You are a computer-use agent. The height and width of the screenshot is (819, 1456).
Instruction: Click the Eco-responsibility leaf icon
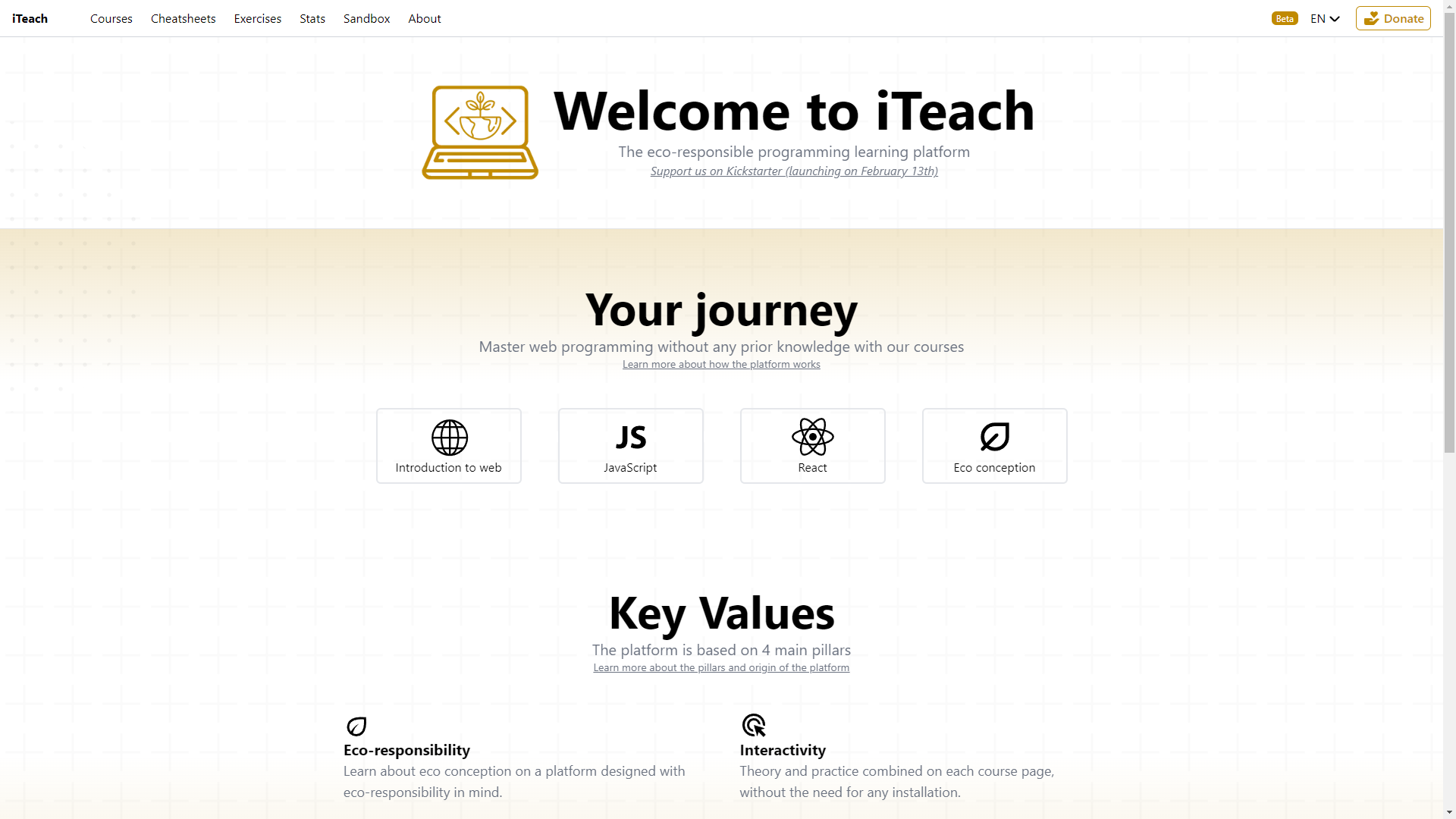click(x=357, y=726)
